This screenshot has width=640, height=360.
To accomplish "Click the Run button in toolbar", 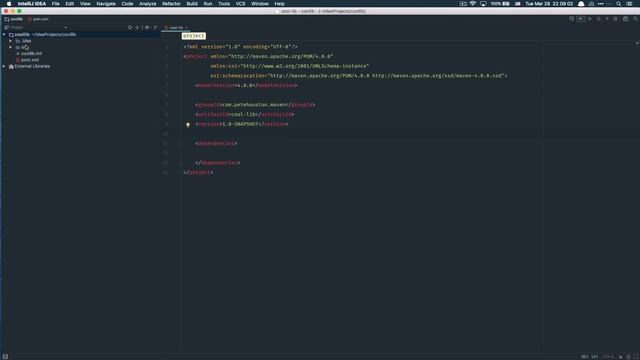I will click(x=590, y=19).
